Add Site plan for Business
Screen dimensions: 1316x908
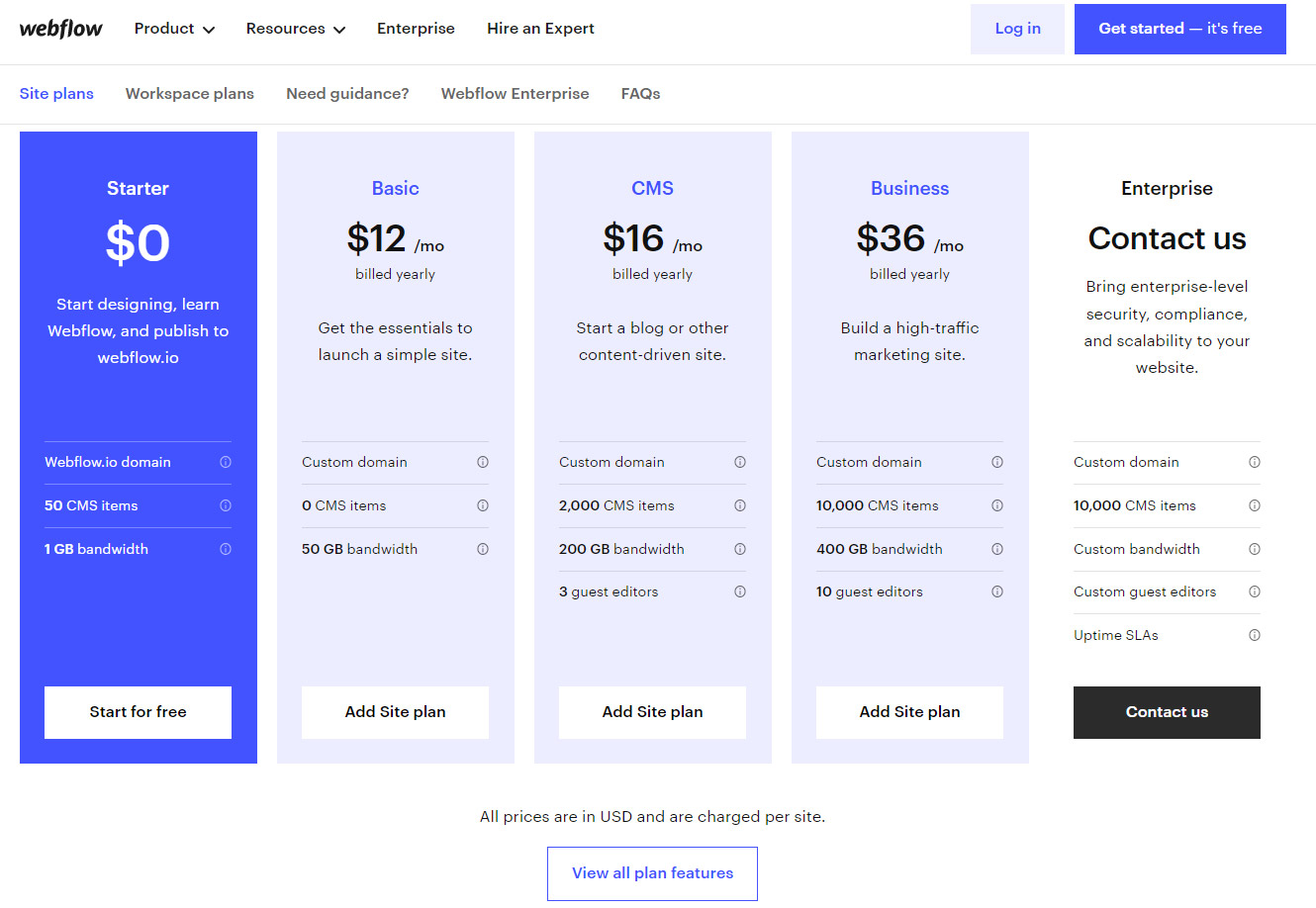click(909, 712)
